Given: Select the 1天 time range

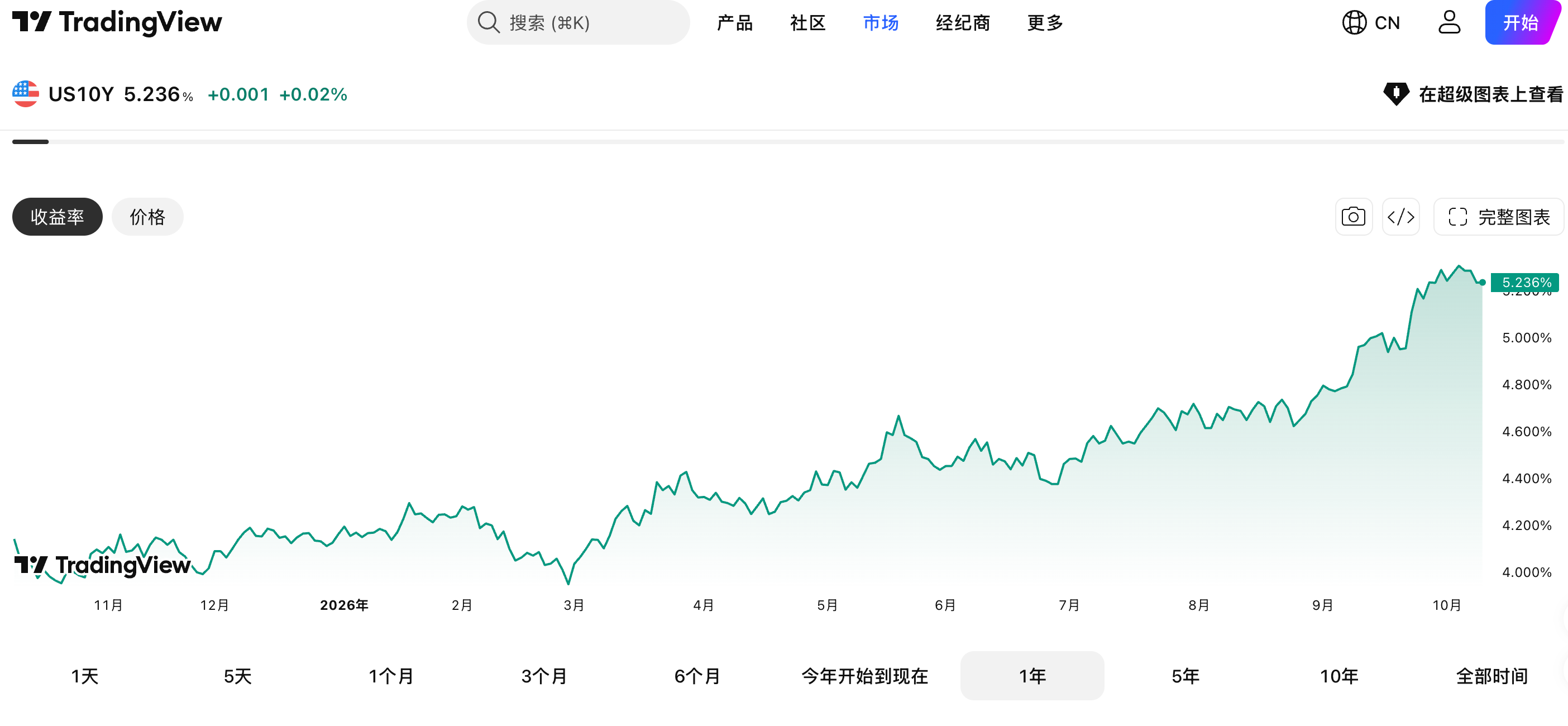Looking at the screenshot, I should (x=85, y=676).
